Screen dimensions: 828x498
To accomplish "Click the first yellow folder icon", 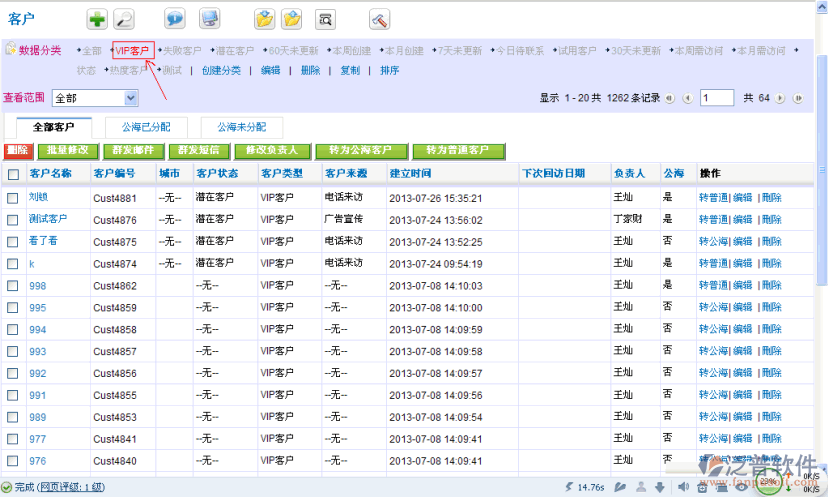I will click(264, 18).
